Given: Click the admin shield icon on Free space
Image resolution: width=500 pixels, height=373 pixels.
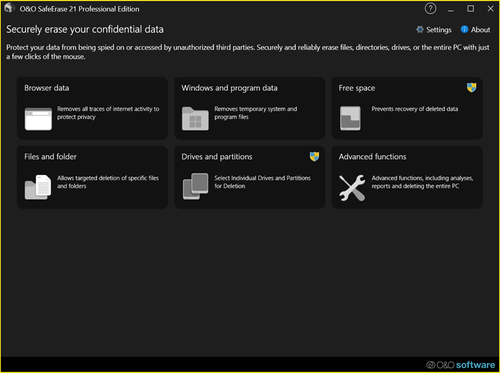Looking at the screenshot, I should pos(471,88).
